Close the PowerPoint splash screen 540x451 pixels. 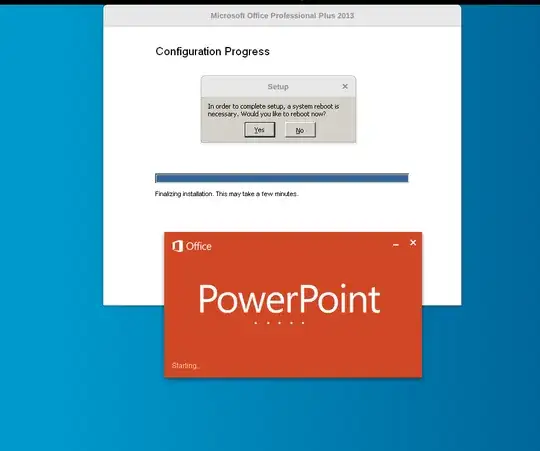click(x=413, y=243)
